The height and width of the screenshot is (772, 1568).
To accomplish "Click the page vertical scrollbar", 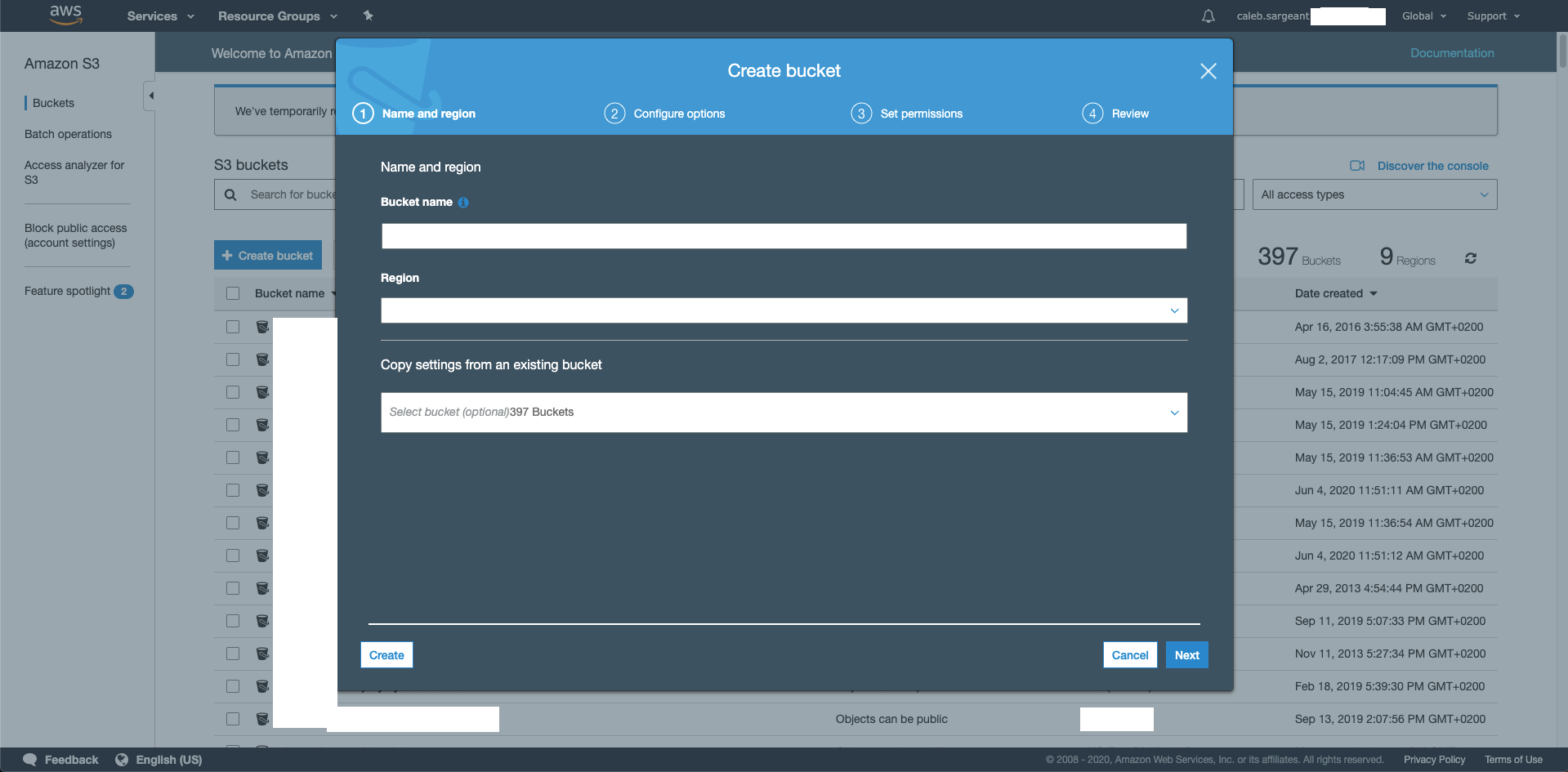I will coord(1562,52).
